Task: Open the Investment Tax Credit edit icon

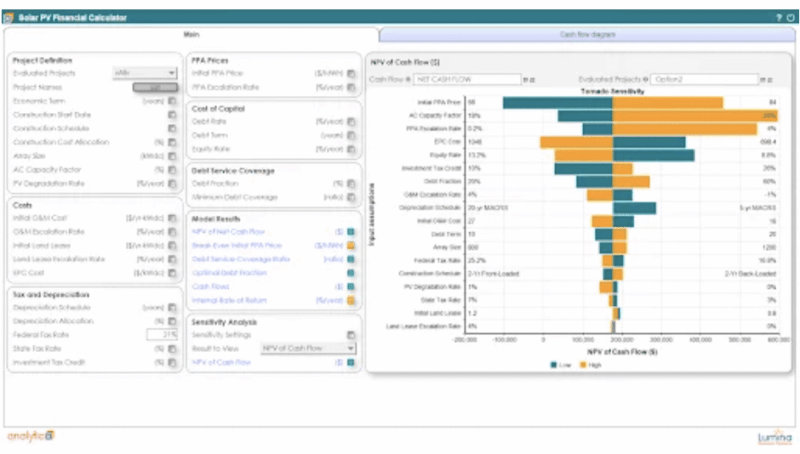Action: pos(172,362)
